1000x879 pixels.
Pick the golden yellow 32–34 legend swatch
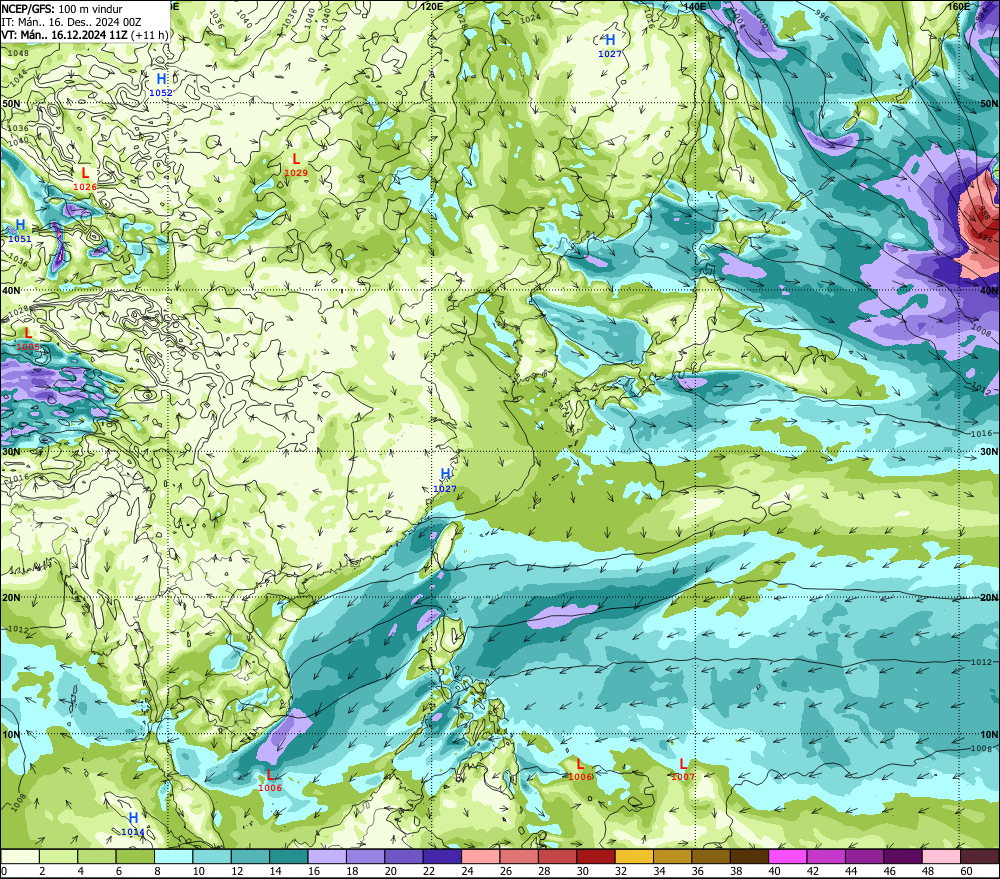[634, 856]
